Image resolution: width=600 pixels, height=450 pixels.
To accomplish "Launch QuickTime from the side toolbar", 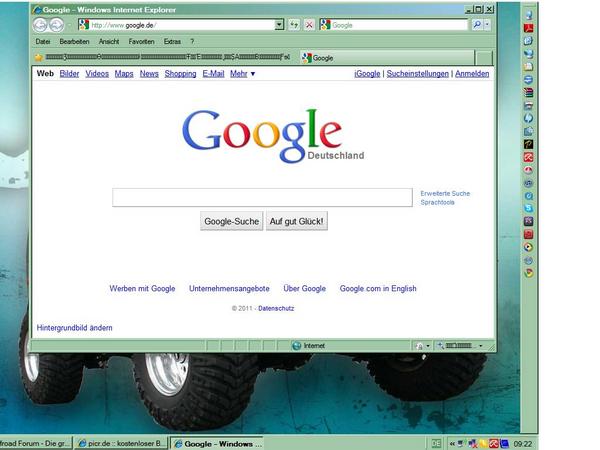I will 528,196.
